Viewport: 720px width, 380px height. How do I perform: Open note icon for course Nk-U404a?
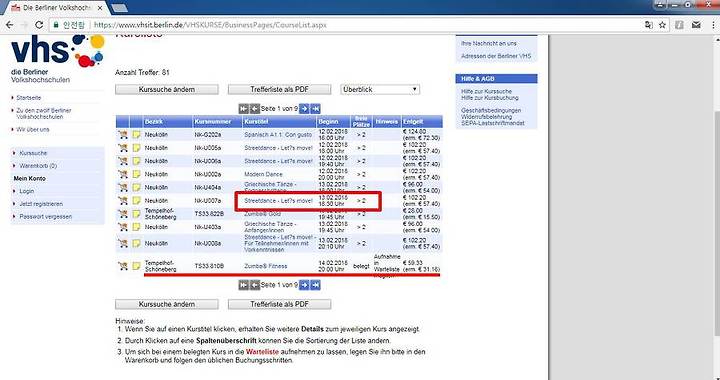tap(136, 187)
